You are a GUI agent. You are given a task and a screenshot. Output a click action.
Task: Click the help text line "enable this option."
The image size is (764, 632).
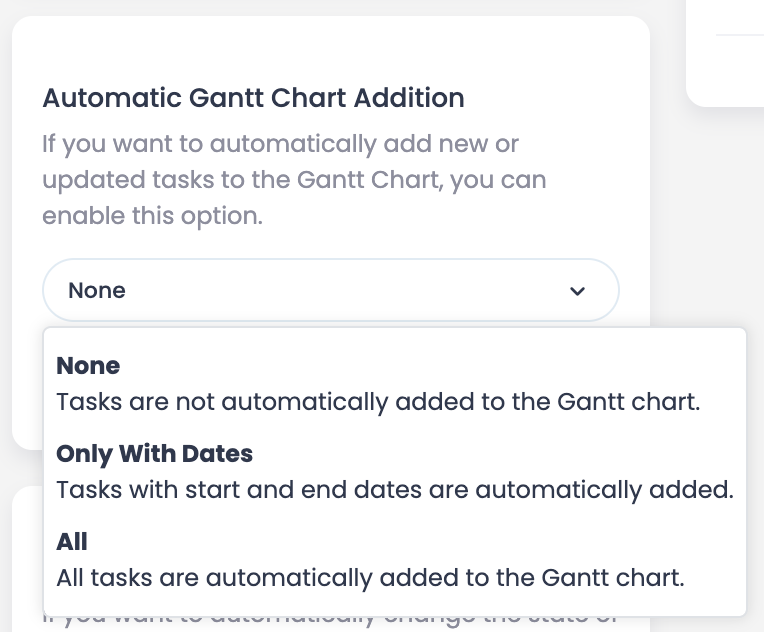pos(152,216)
